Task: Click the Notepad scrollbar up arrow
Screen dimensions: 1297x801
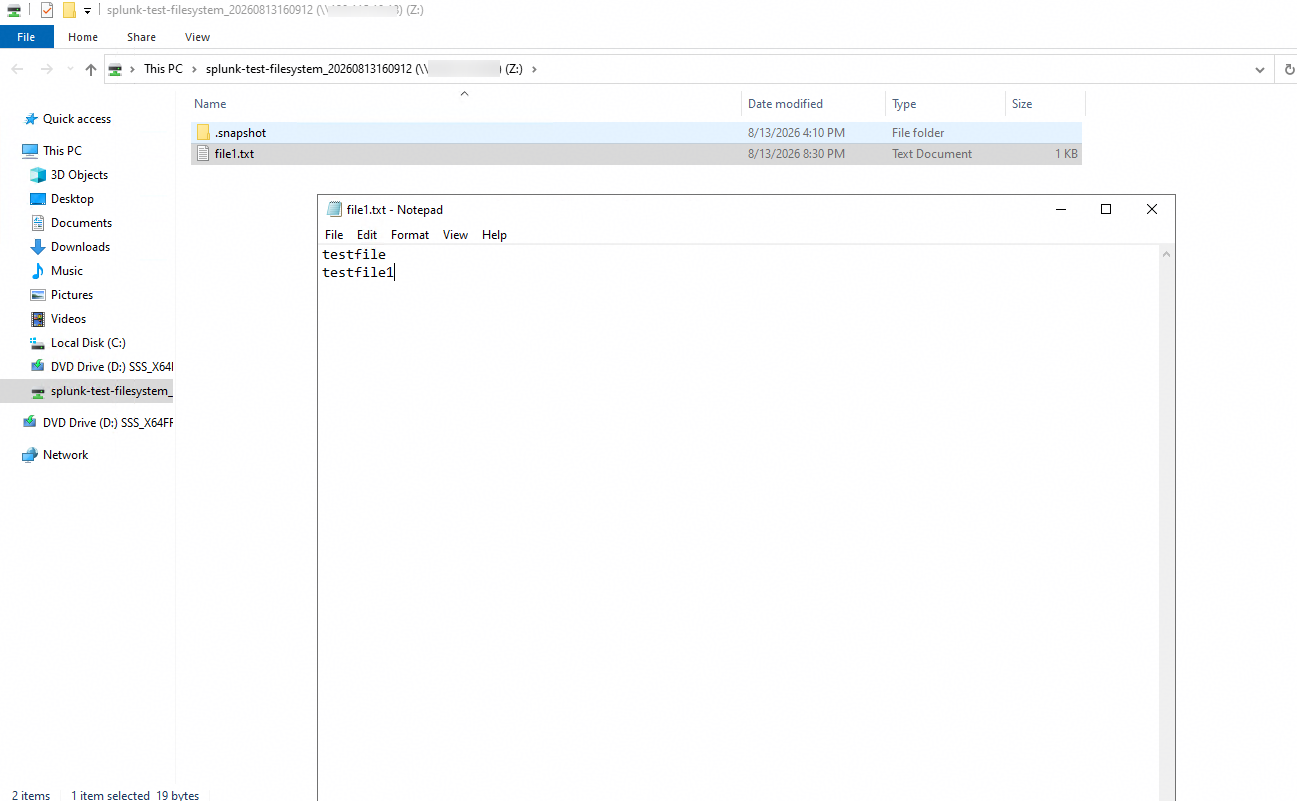Action: [x=1166, y=255]
